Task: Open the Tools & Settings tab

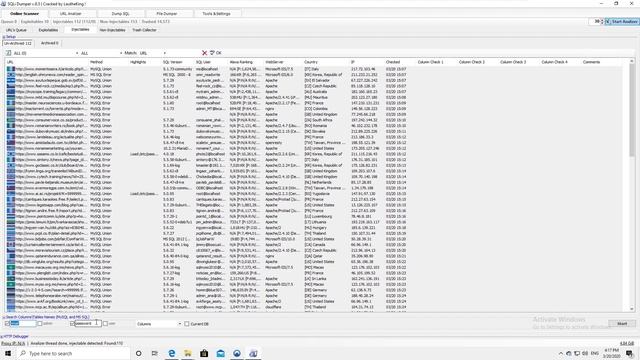Action: [x=216, y=13]
